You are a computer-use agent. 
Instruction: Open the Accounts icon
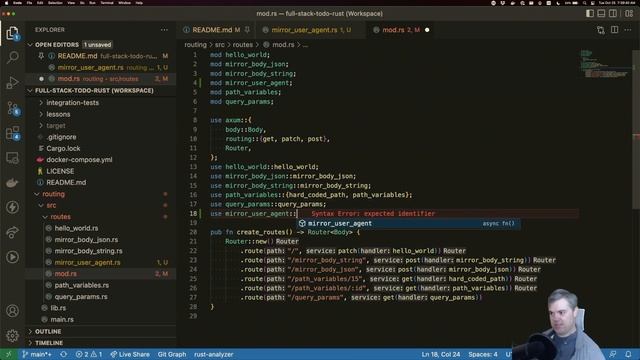[x=13, y=311]
